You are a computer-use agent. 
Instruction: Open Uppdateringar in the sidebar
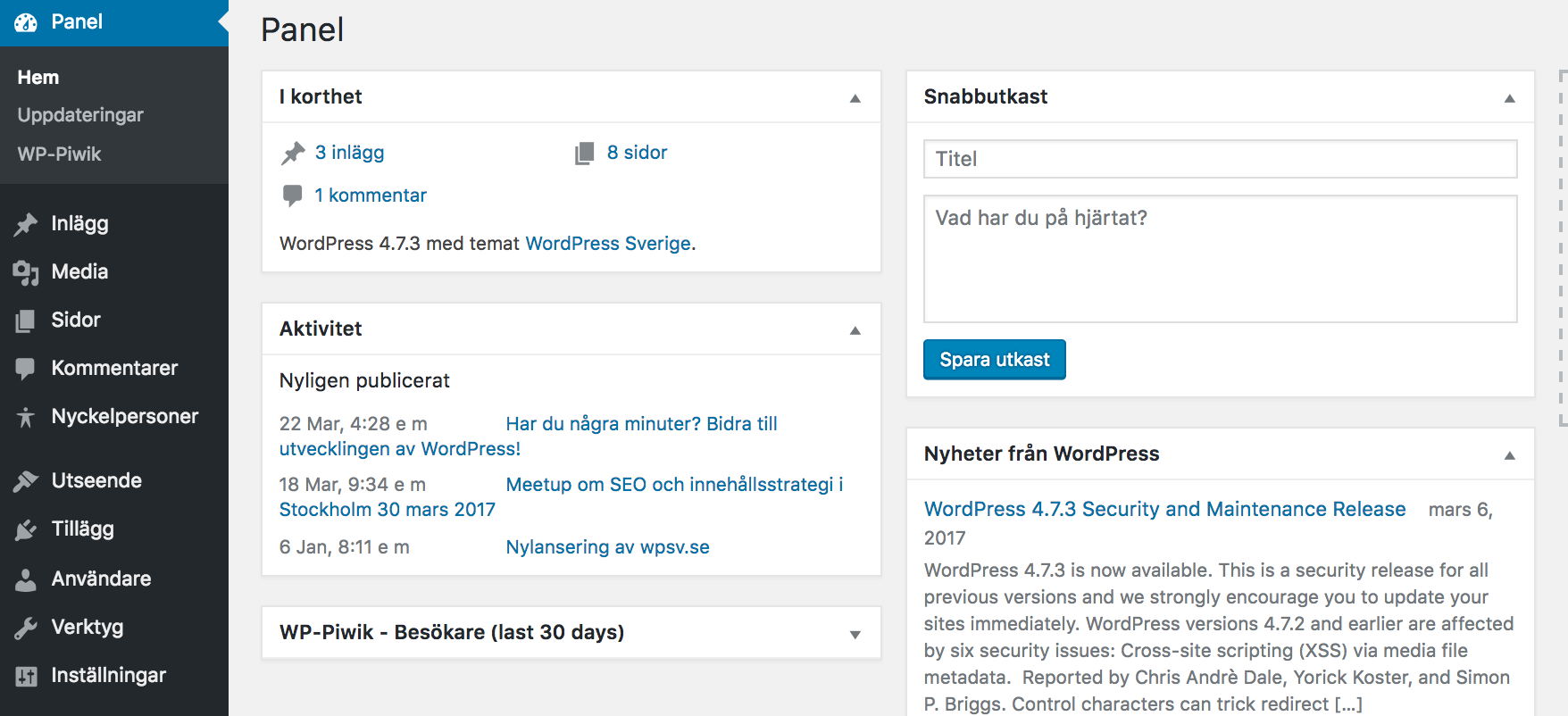(80, 115)
